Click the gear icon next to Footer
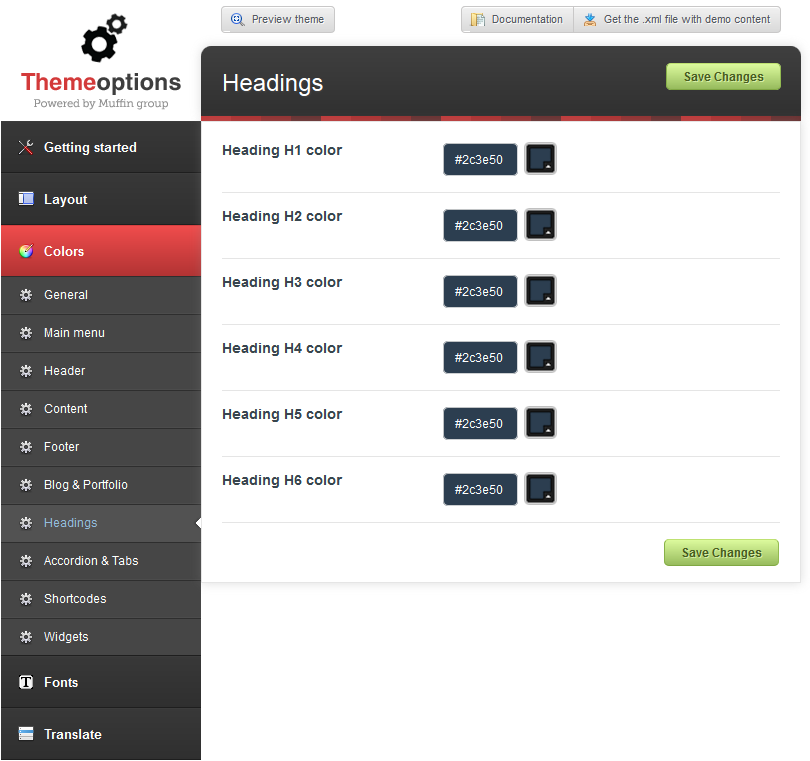The image size is (810, 761). [26, 447]
